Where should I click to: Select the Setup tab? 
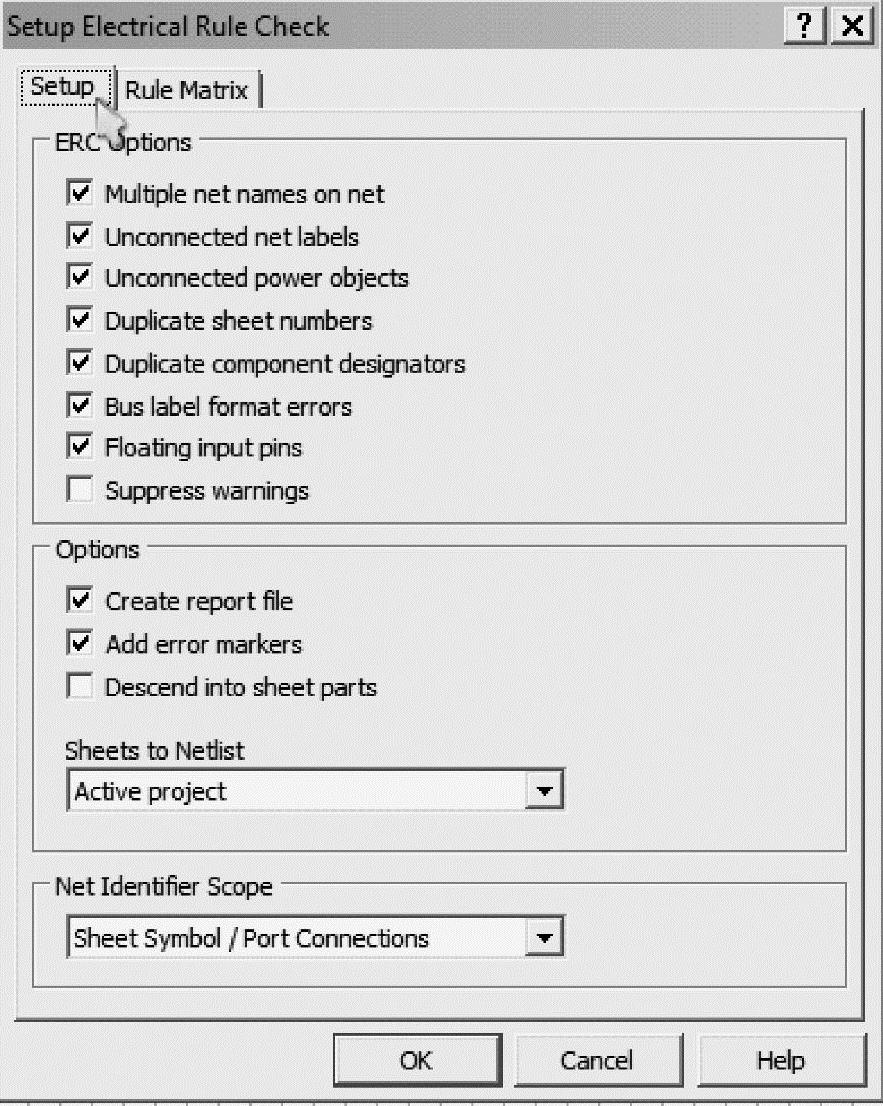[62, 87]
